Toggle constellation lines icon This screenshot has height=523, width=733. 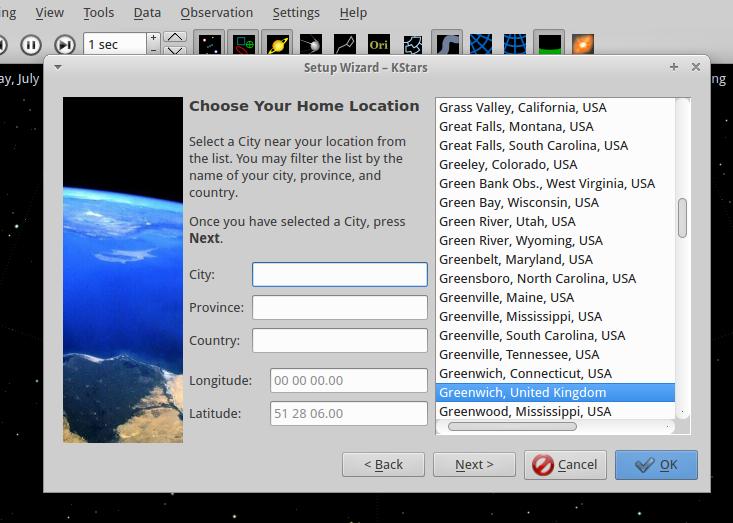[344, 44]
